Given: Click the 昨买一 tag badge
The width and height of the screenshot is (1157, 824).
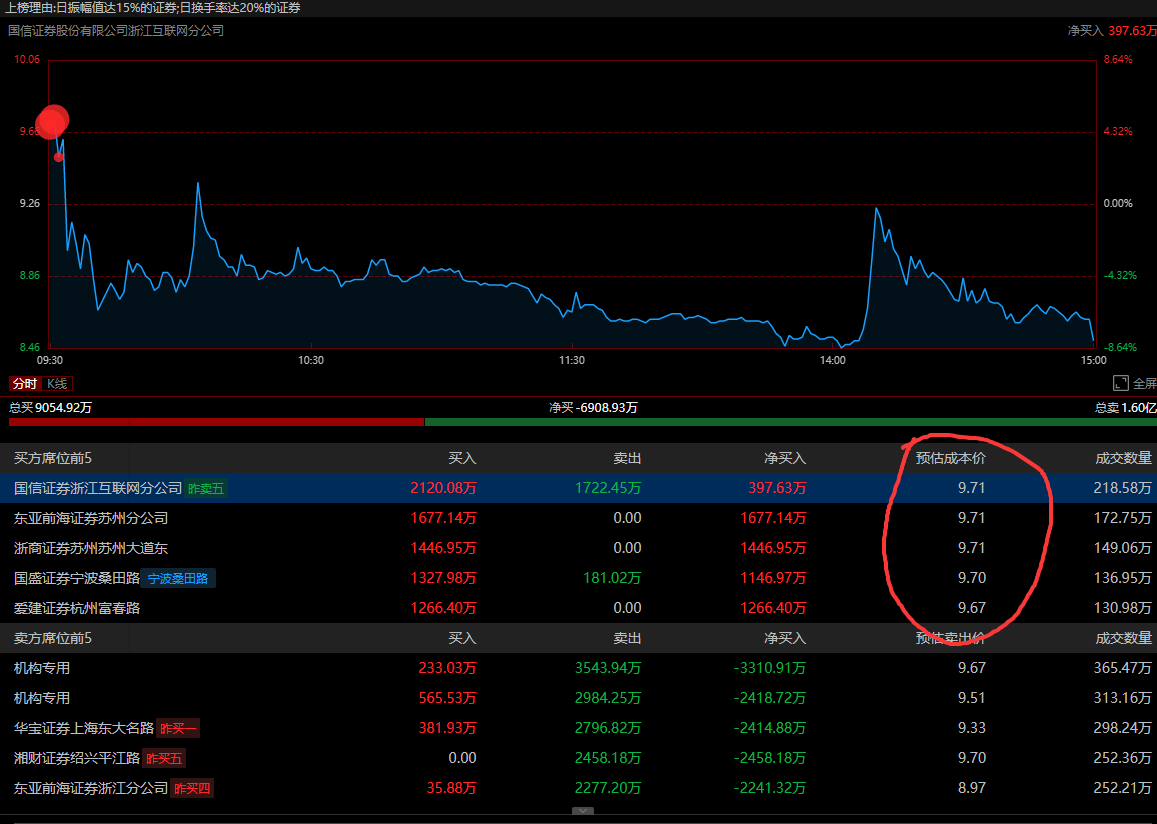Looking at the screenshot, I should pos(178,728).
